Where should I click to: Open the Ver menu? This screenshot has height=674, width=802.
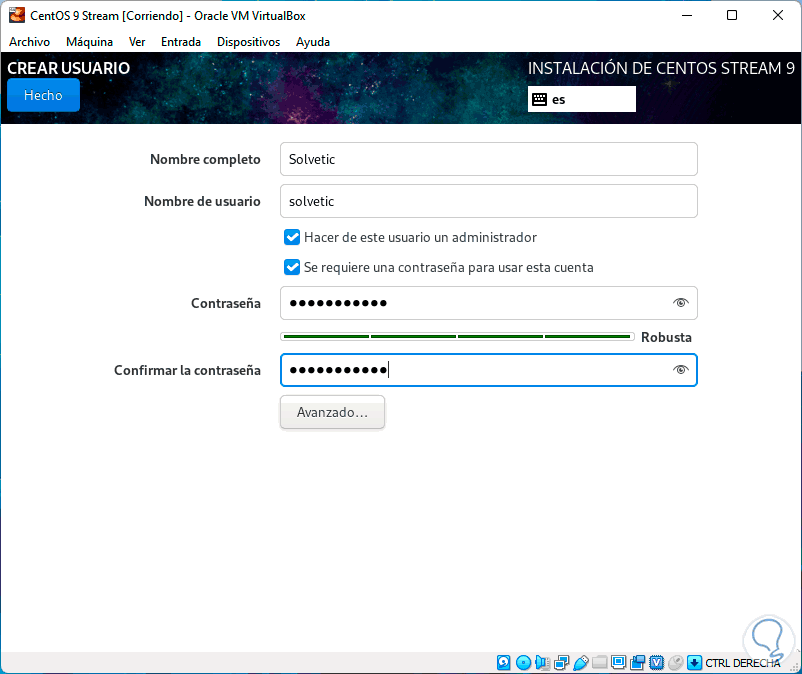coord(137,42)
